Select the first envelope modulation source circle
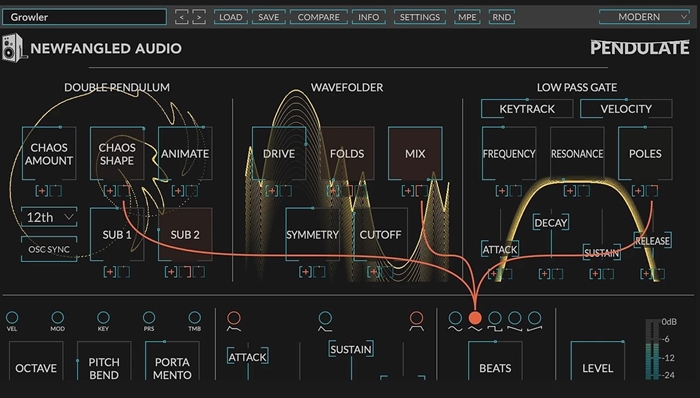 coord(234,318)
